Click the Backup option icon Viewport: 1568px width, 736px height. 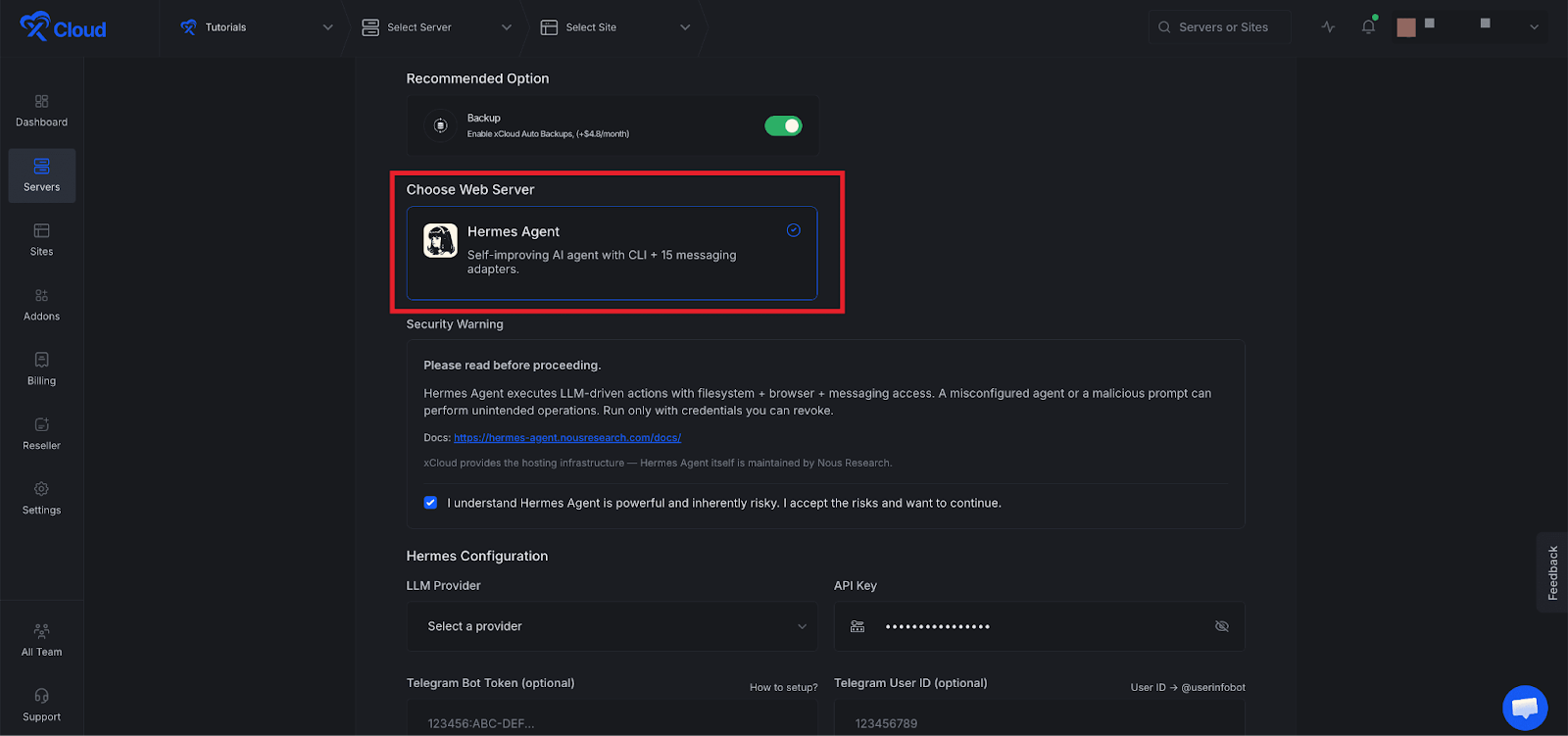click(440, 125)
